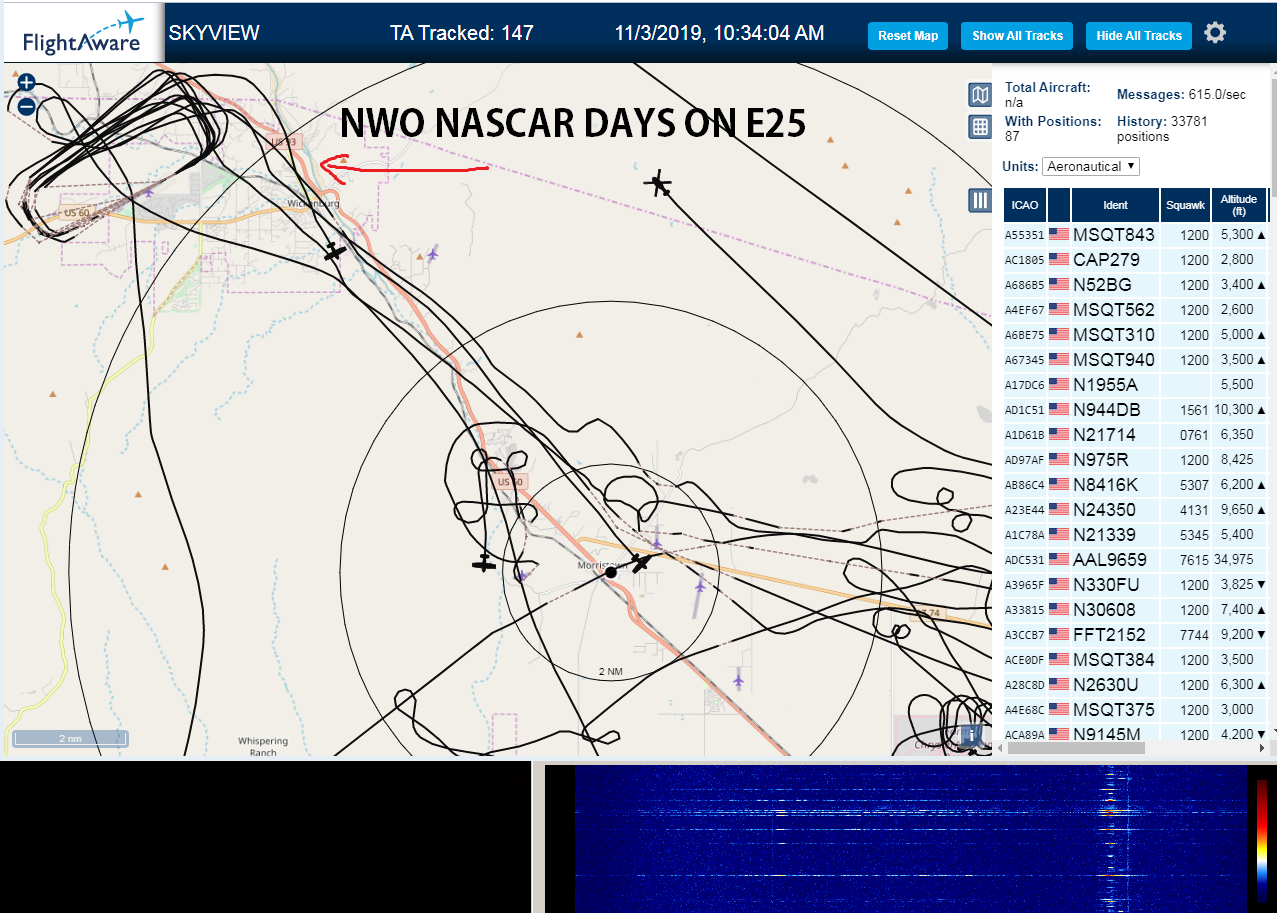The height and width of the screenshot is (913, 1277).
Task: Click Hide All Tracks button
Action: [1139, 36]
